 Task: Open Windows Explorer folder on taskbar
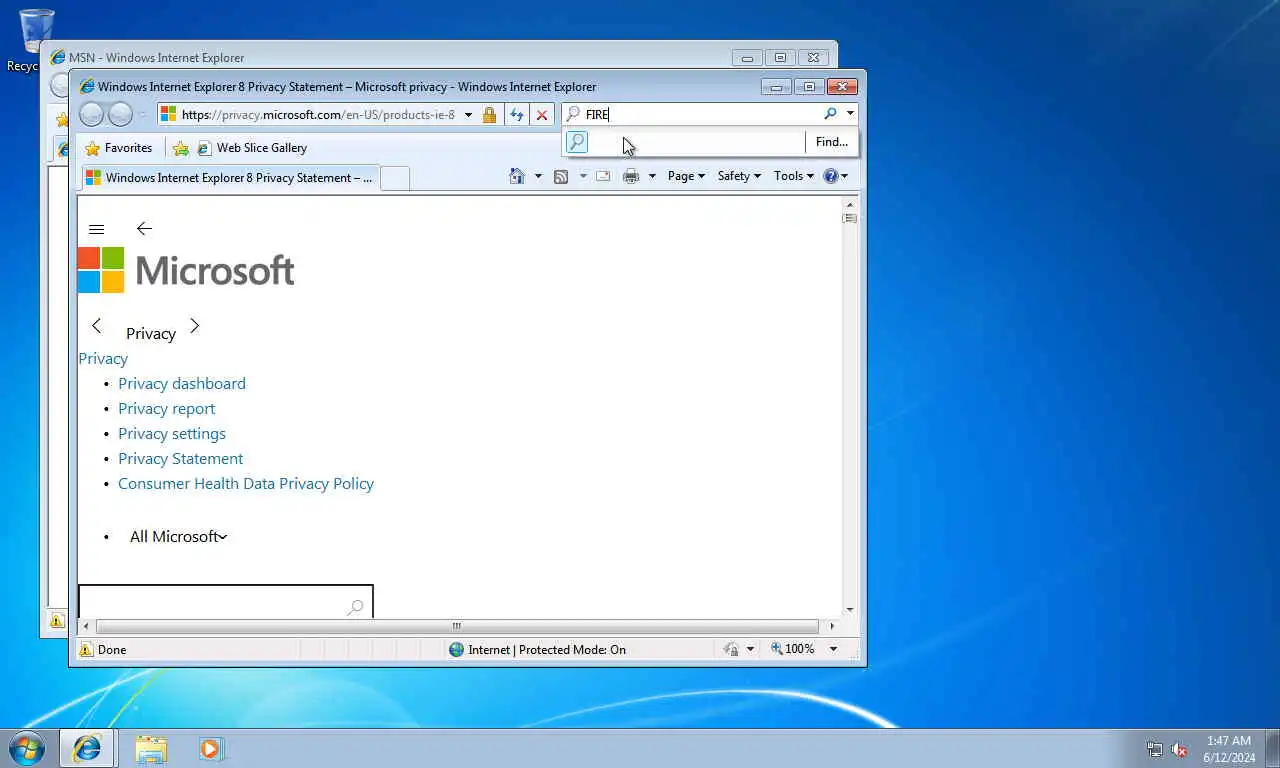[x=151, y=748]
